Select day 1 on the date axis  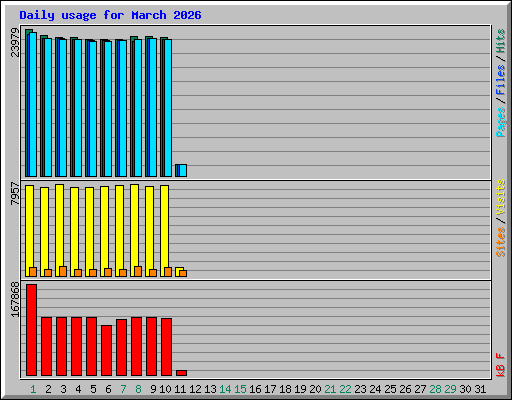click(x=33, y=389)
